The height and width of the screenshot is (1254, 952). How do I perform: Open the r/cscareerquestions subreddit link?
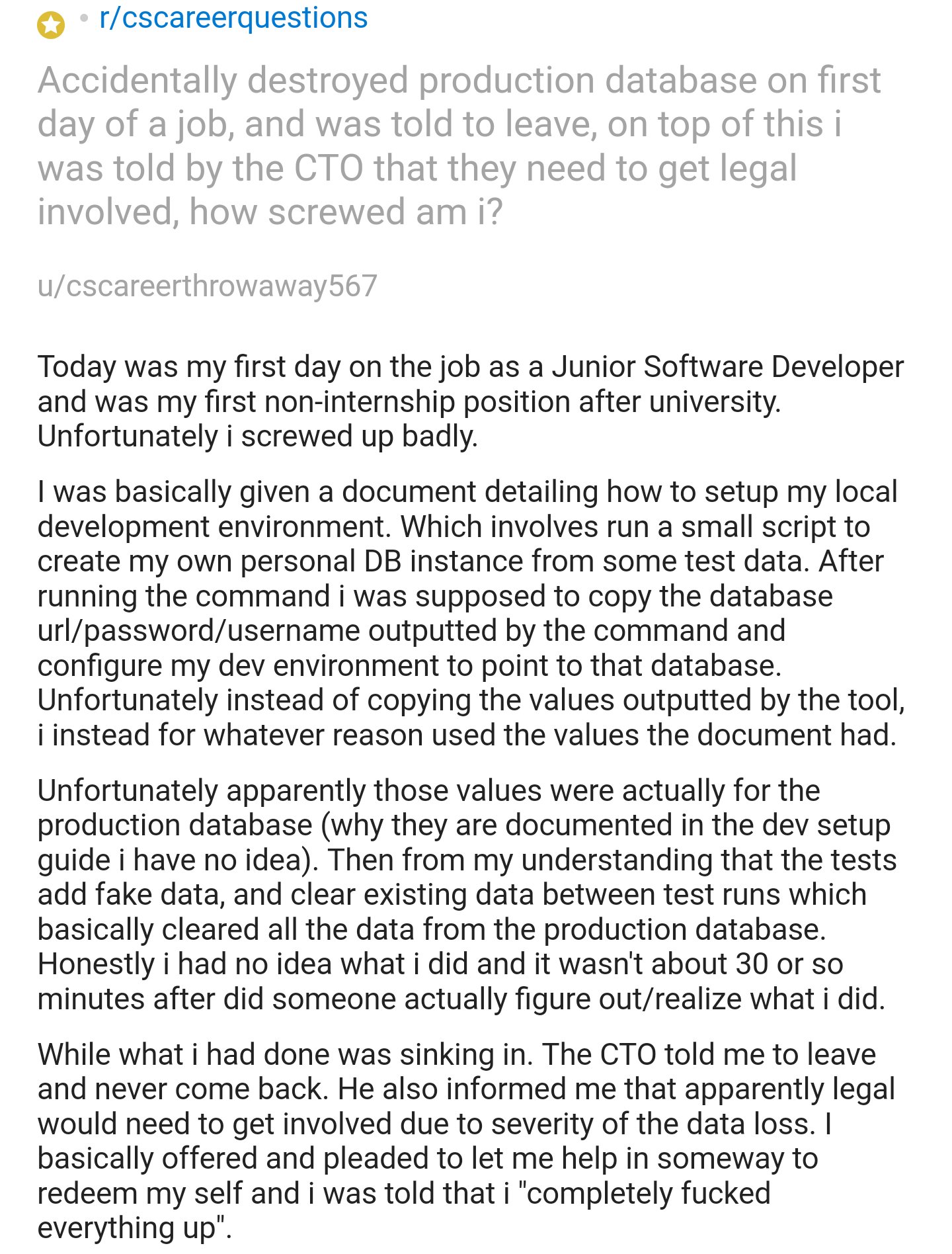coord(233,18)
